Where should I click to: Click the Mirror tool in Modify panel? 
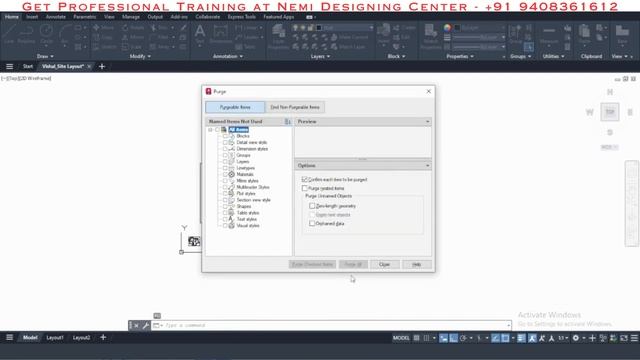(133, 37)
